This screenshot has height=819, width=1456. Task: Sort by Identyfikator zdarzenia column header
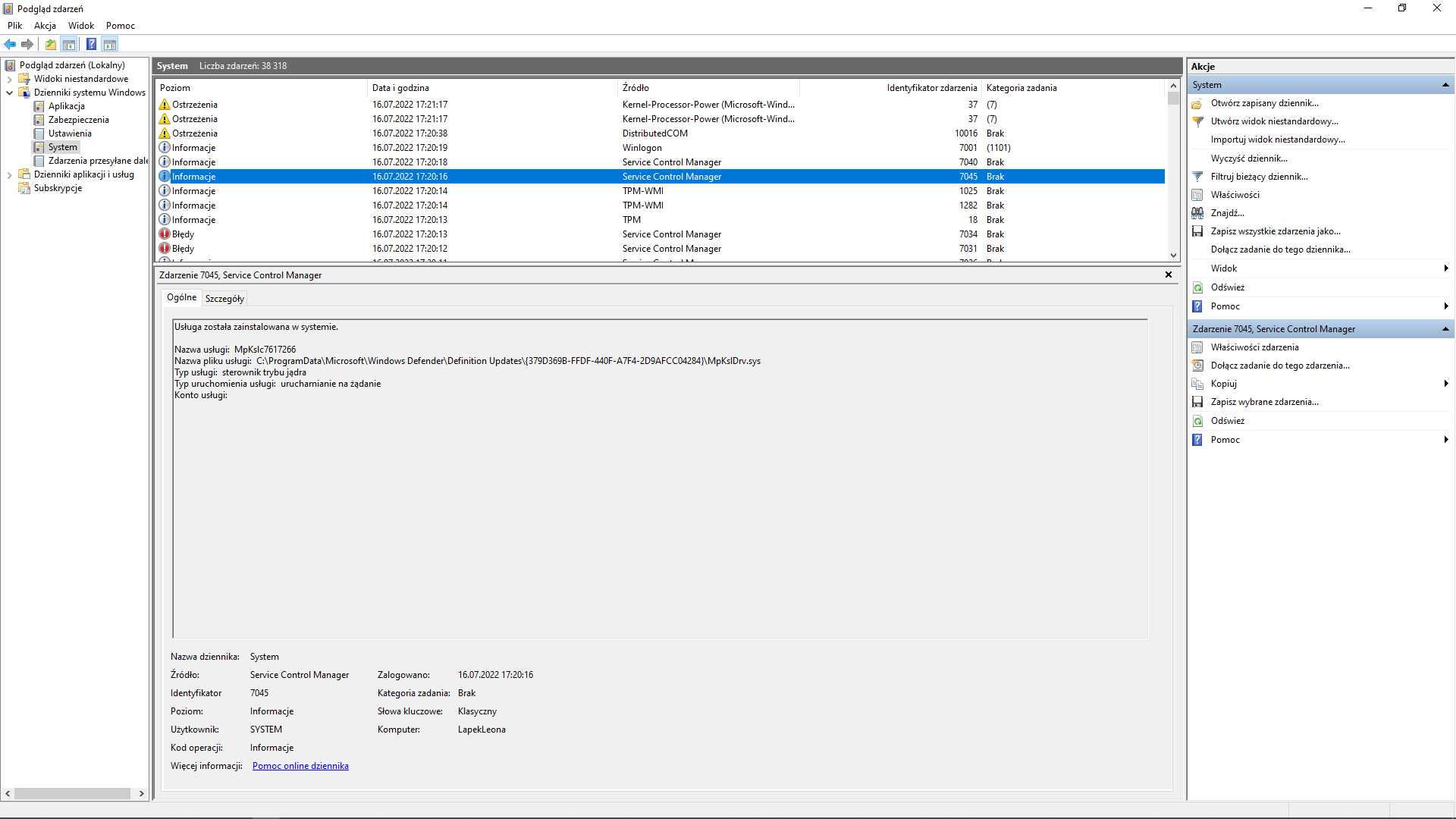coord(891,88)
